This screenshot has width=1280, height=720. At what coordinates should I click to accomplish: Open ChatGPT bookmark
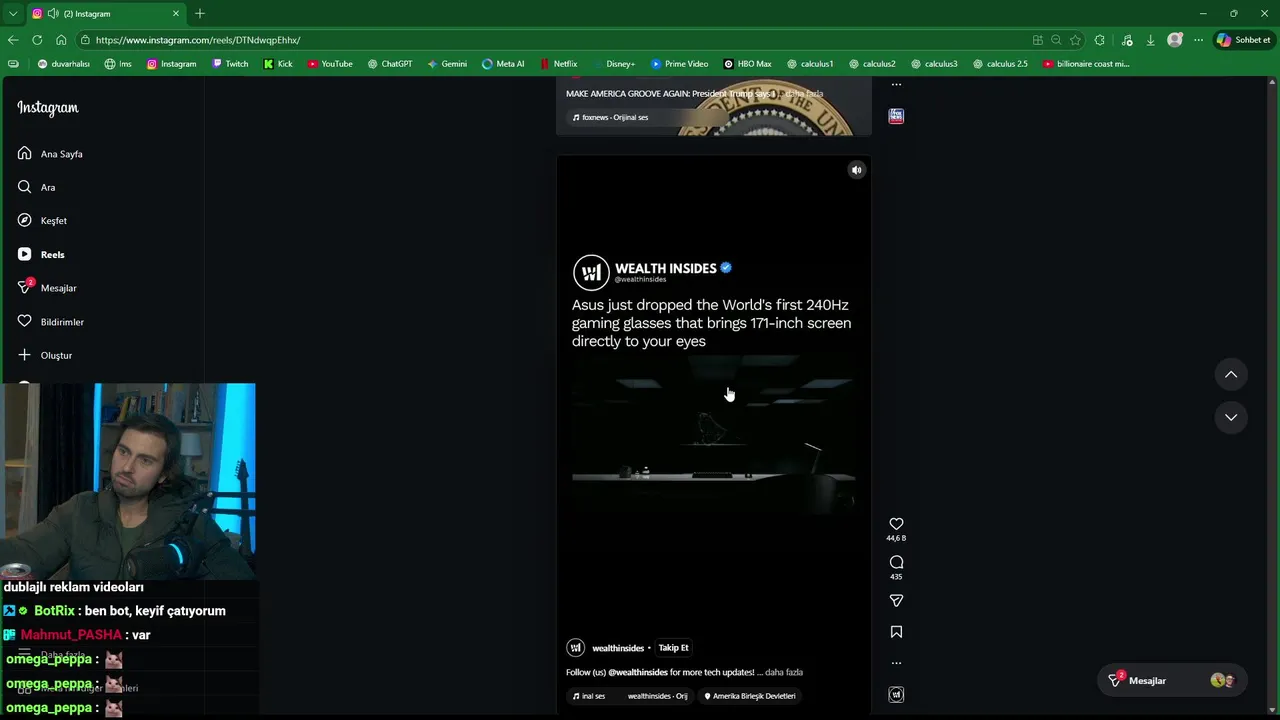pyautogui.click(x=390, y=64)
